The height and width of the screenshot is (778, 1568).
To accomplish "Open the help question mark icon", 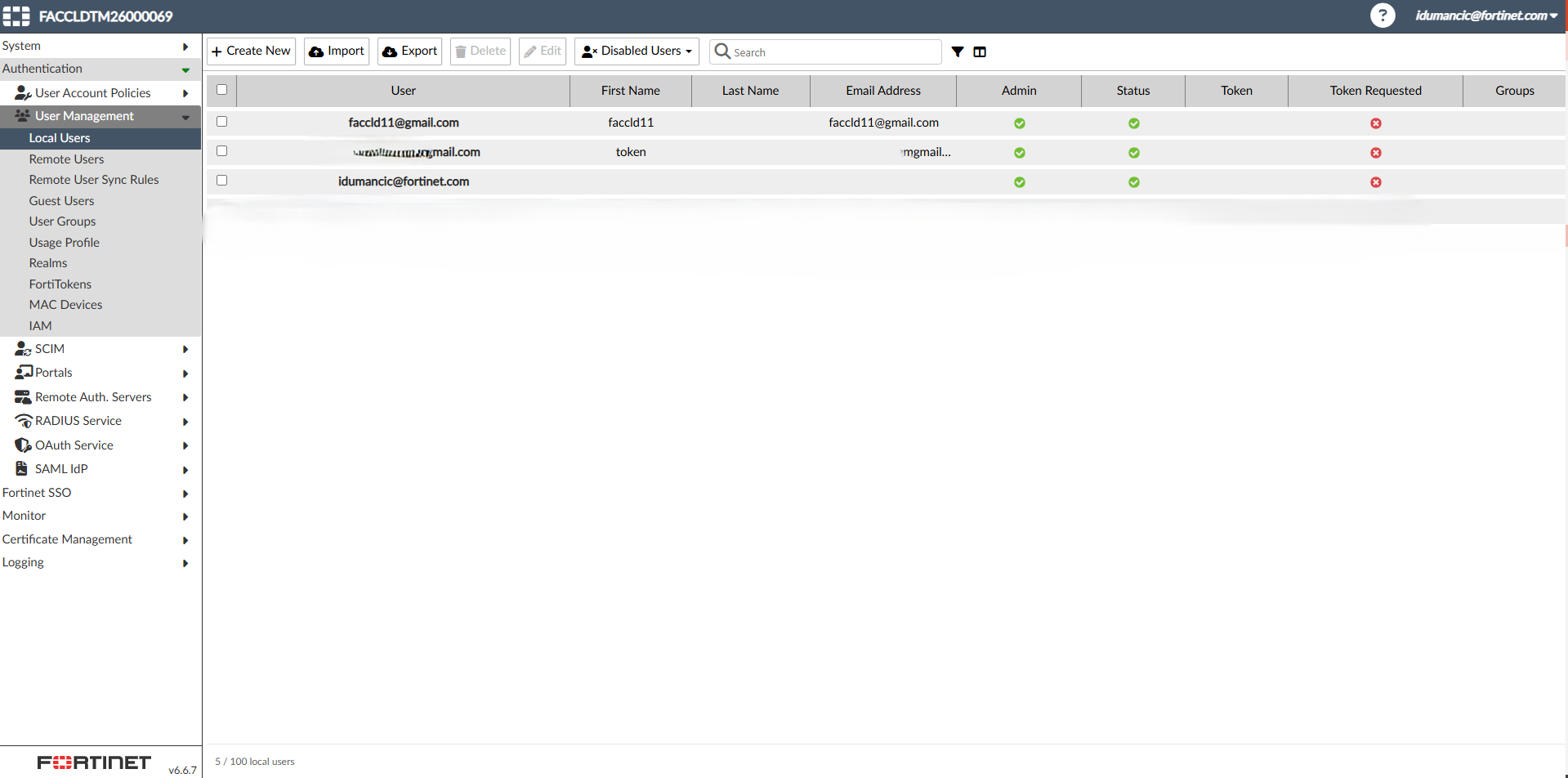I will (1383, 16).
